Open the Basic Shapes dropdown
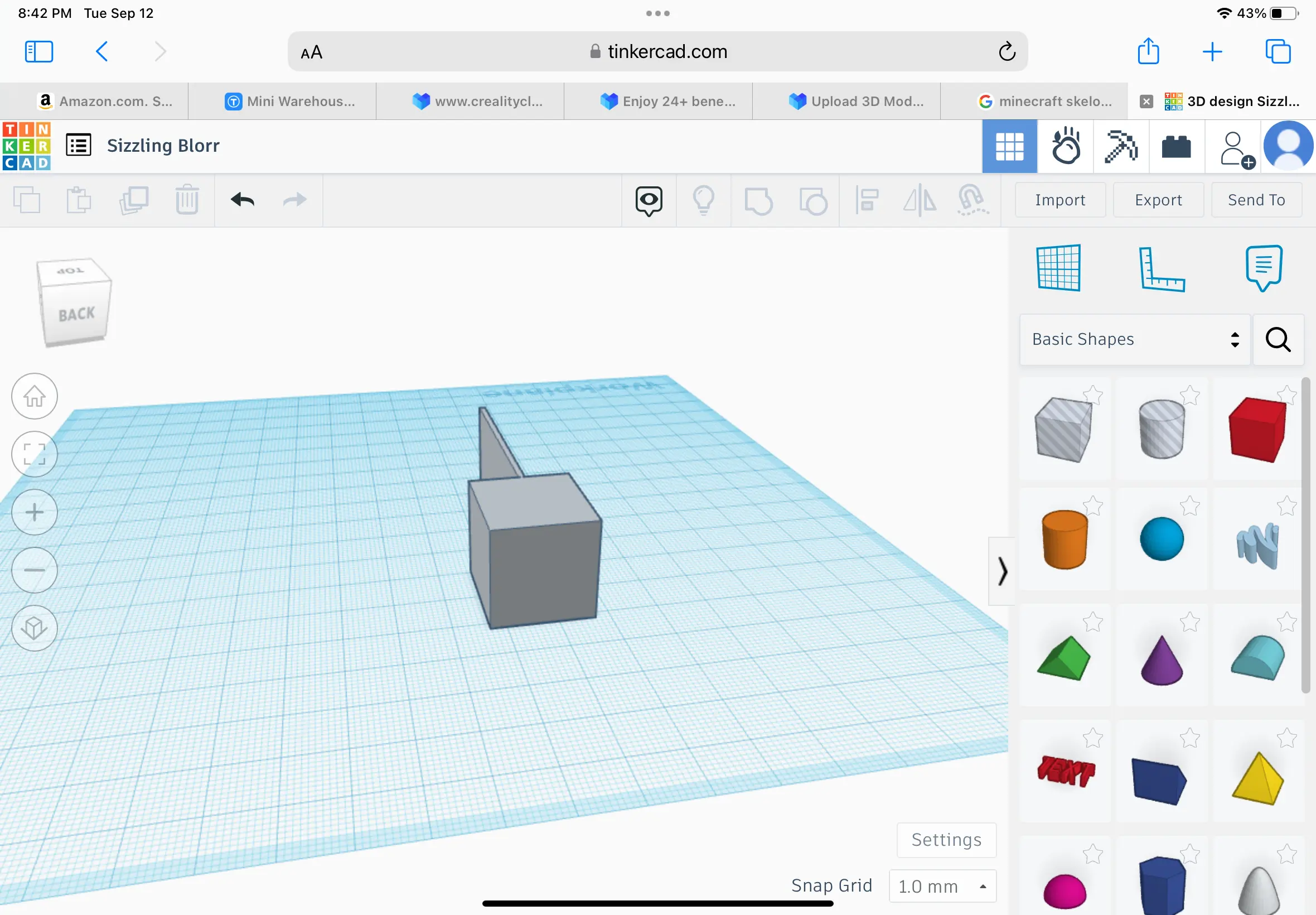 click(1134, 339)
